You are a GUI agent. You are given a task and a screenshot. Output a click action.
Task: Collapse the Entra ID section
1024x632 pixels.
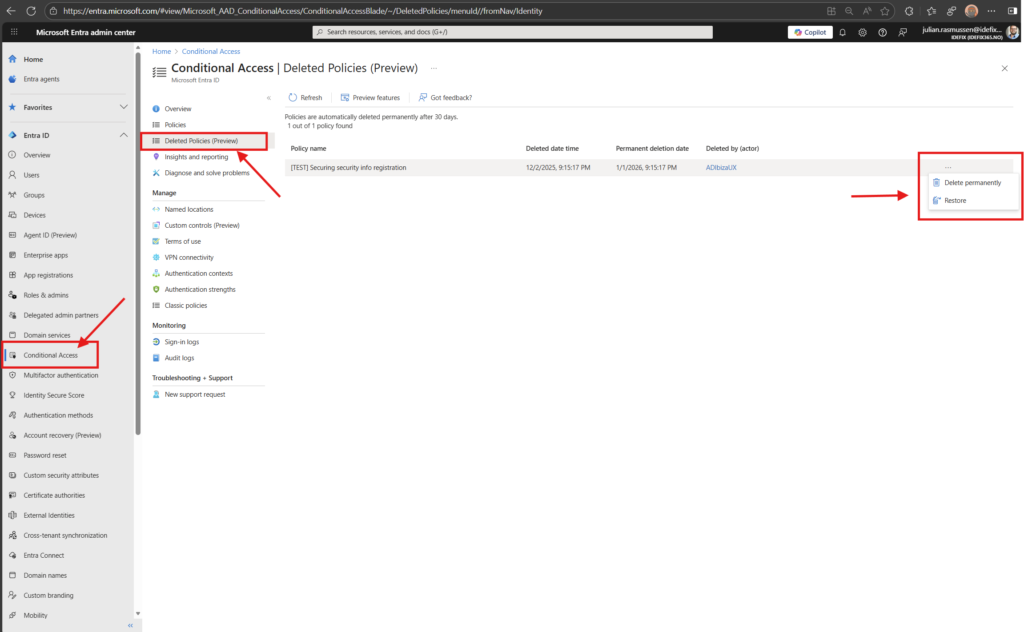pos(124,135)
